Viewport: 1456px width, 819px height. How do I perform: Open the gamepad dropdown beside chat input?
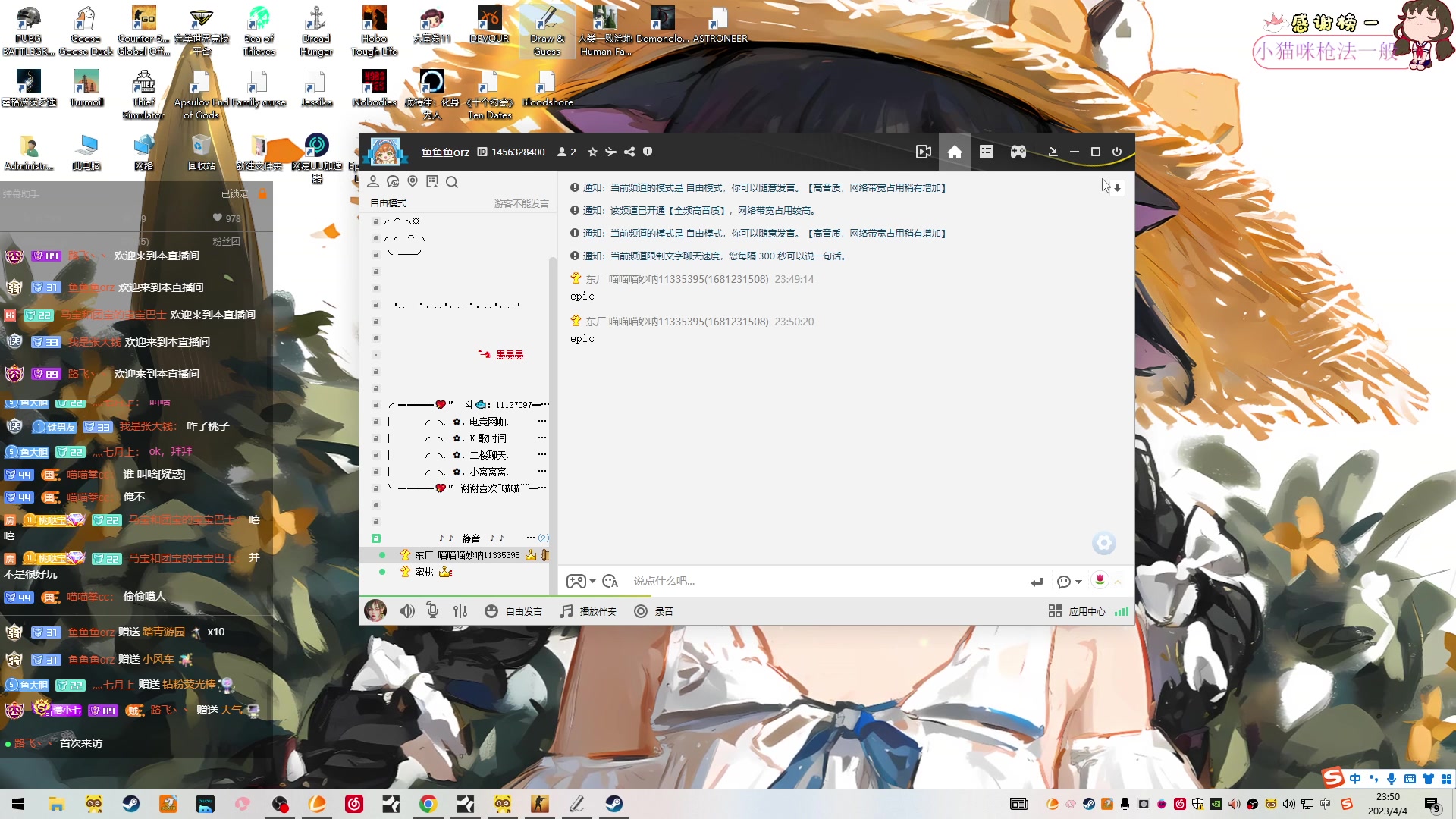582,582
